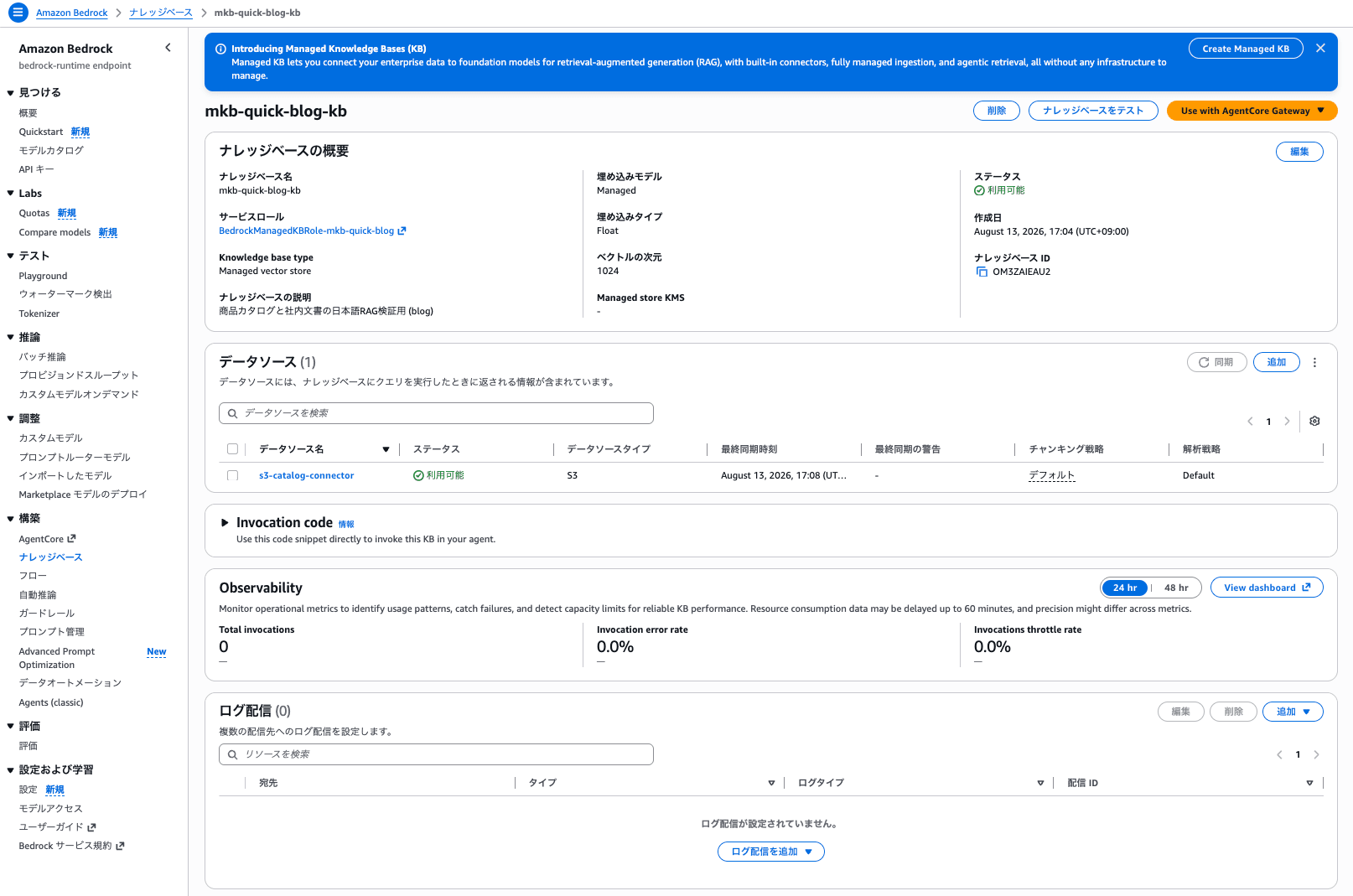This screenshot has height=896, width=1353.
Task: Sort by the type column arrow
Action: click(771, 783)
